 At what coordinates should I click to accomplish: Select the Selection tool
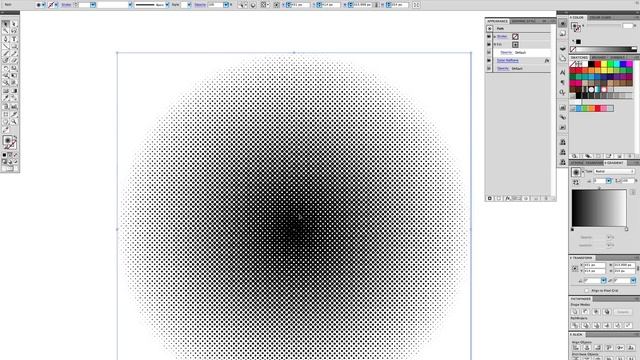click(x=6, y=24)
